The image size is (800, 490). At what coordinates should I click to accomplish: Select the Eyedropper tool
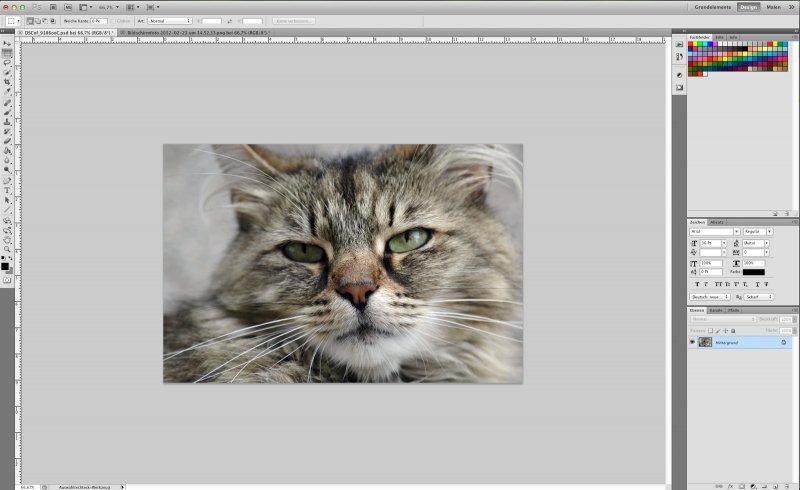[7, 91]
